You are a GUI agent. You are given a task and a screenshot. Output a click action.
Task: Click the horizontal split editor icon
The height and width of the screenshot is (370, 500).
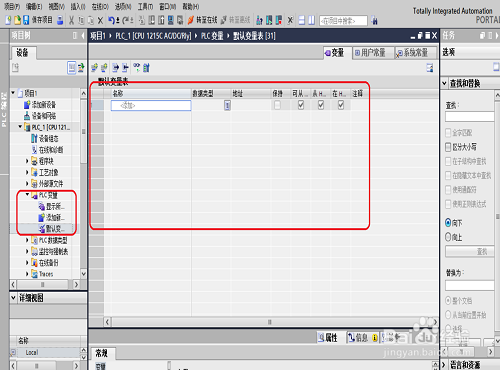click(302, 20)
